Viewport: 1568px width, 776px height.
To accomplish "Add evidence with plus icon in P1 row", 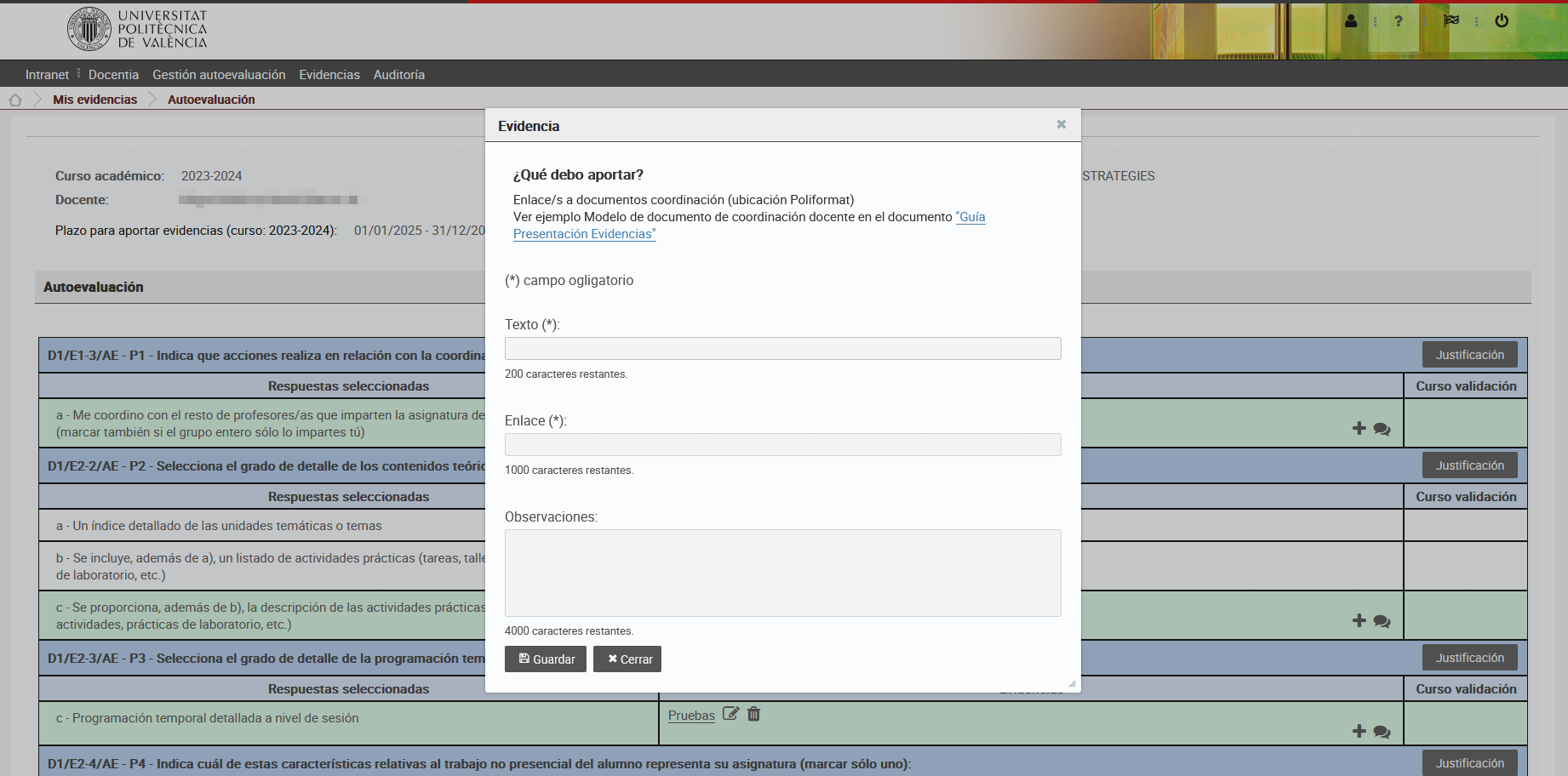I will point(1359,429).
